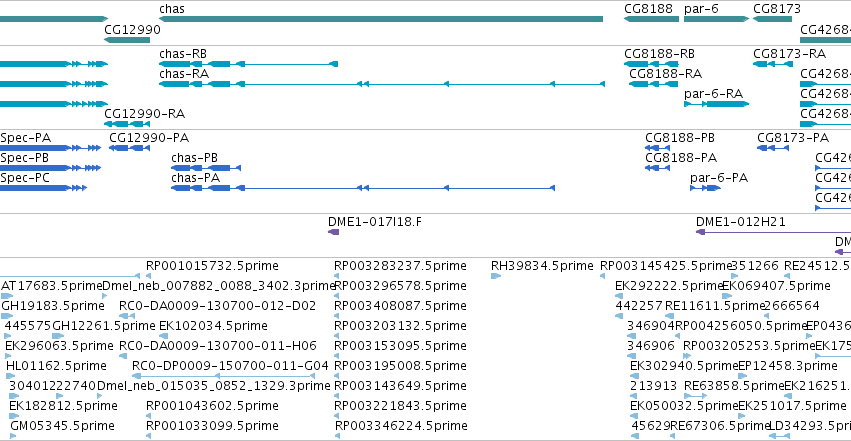This screenshot has width=851, height=441.
Task: Click the par-6 gene arrow
Action: tap(716, 19)
